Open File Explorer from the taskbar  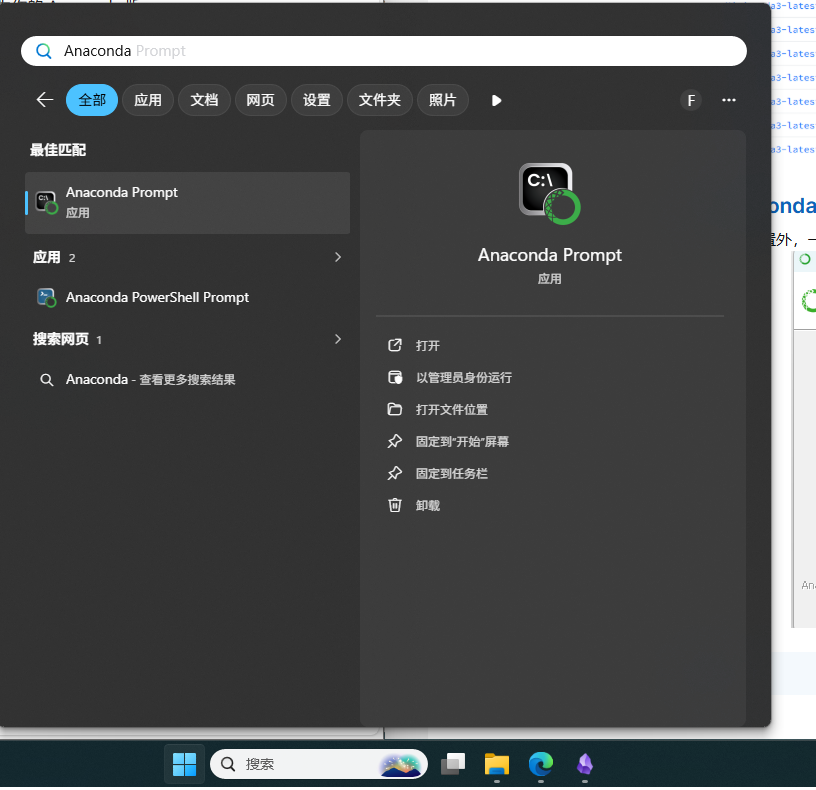click(497, 764)
